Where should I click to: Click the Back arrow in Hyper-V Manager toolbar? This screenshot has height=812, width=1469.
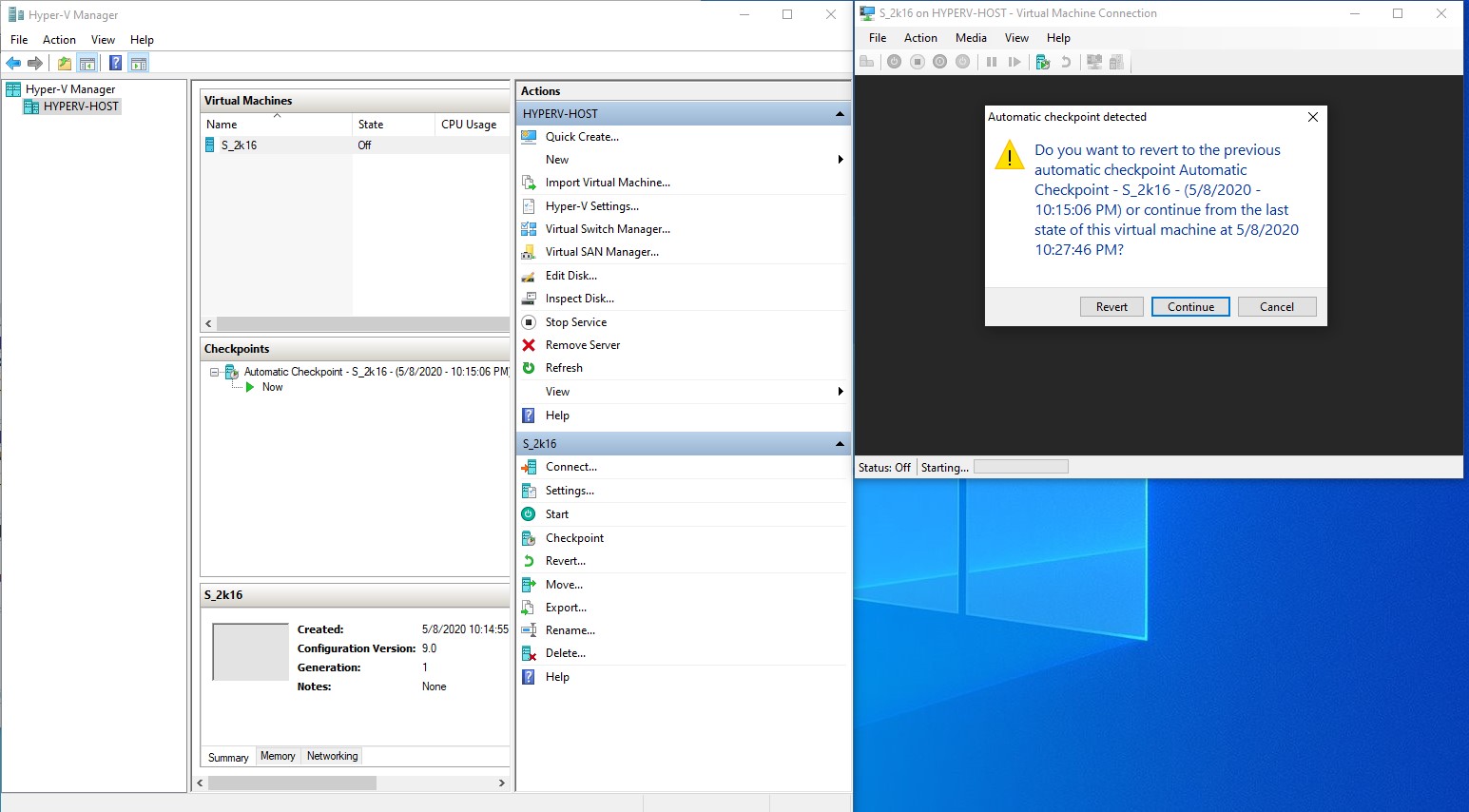click(x=13, y=64)
